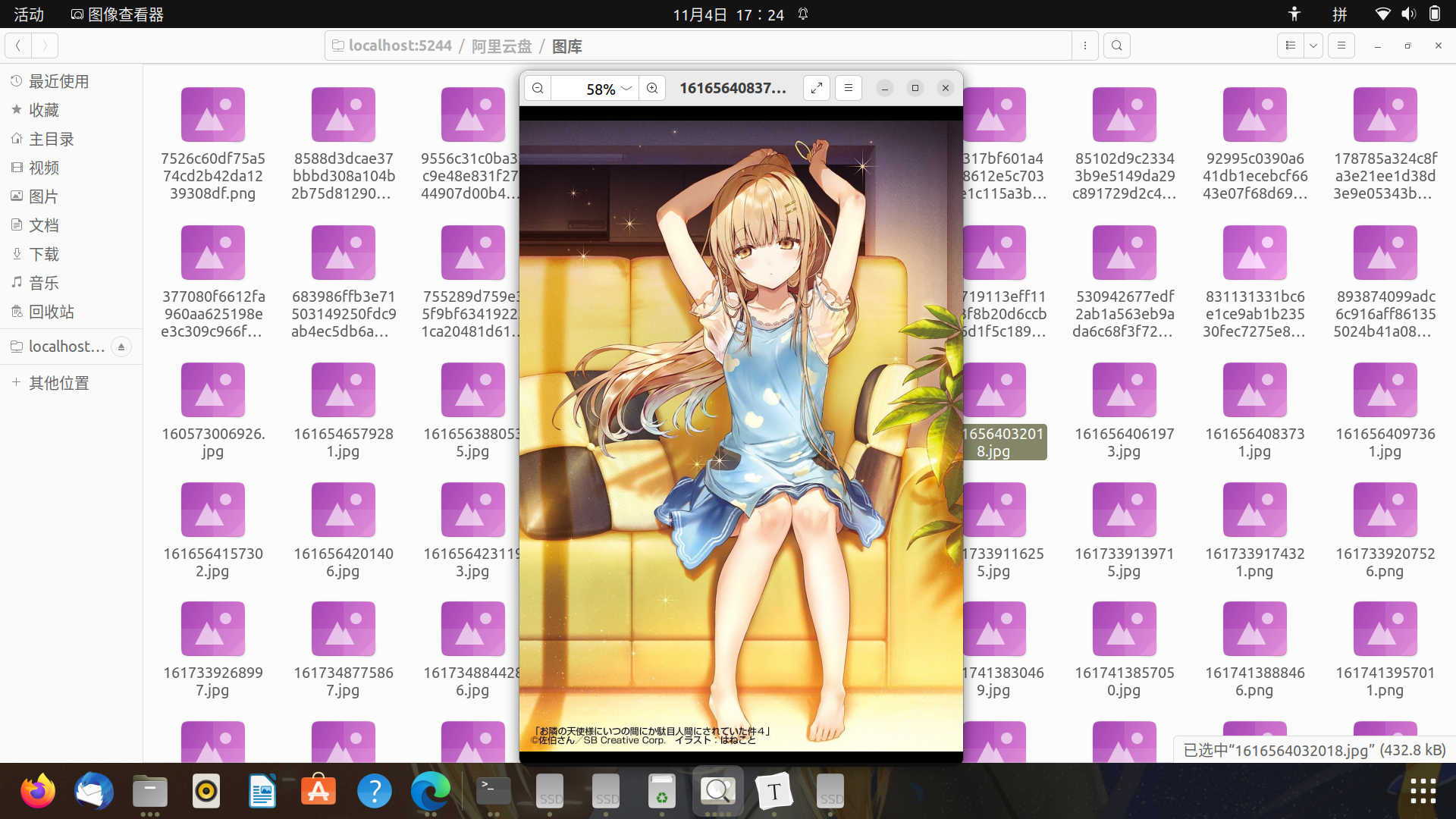This screenshot has width=1456, height=819.
Task: Zoom out in the image viewer
Action: 538,89
